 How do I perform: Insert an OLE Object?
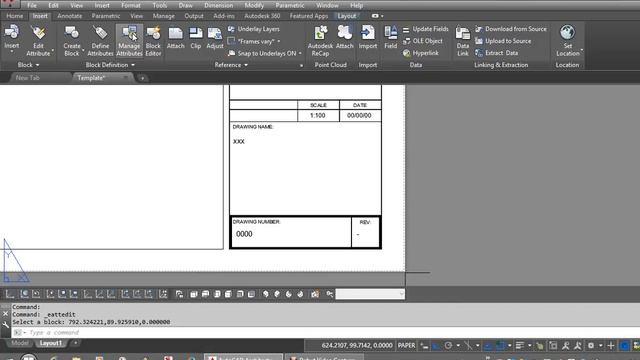(422, 41)
